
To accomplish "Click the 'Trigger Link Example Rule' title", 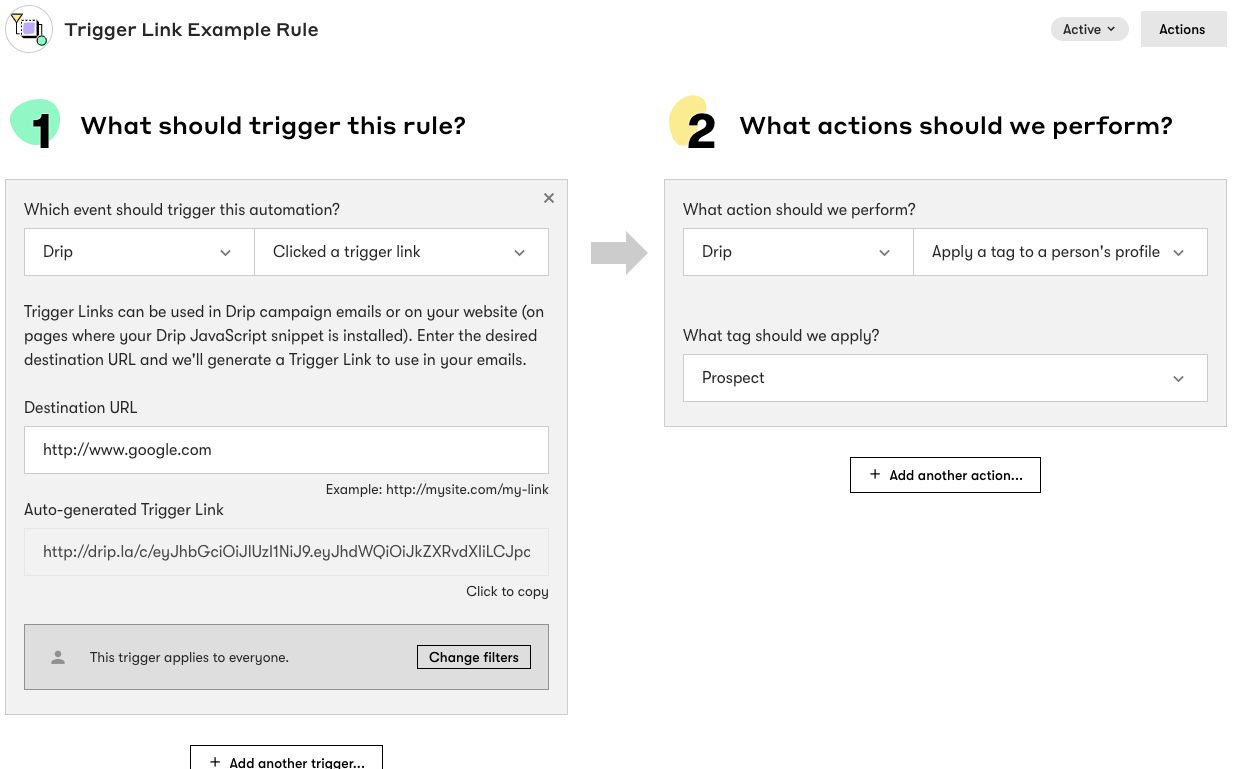I will 192,29.
